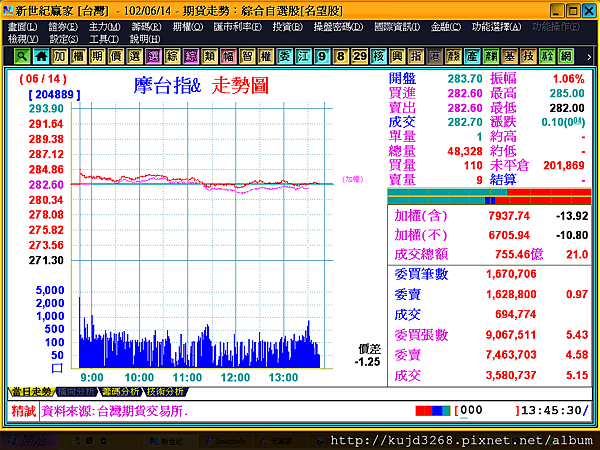
Task: Click the 基 toolbar icon
Action: 509,56
